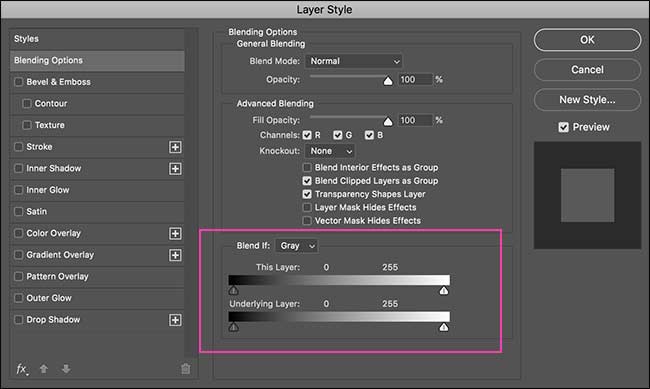The height and width of the screenshot is (389, 650).
Task: Expand the Knockout None dropdown
Action: pyautogui.click(x=330, y=151)
